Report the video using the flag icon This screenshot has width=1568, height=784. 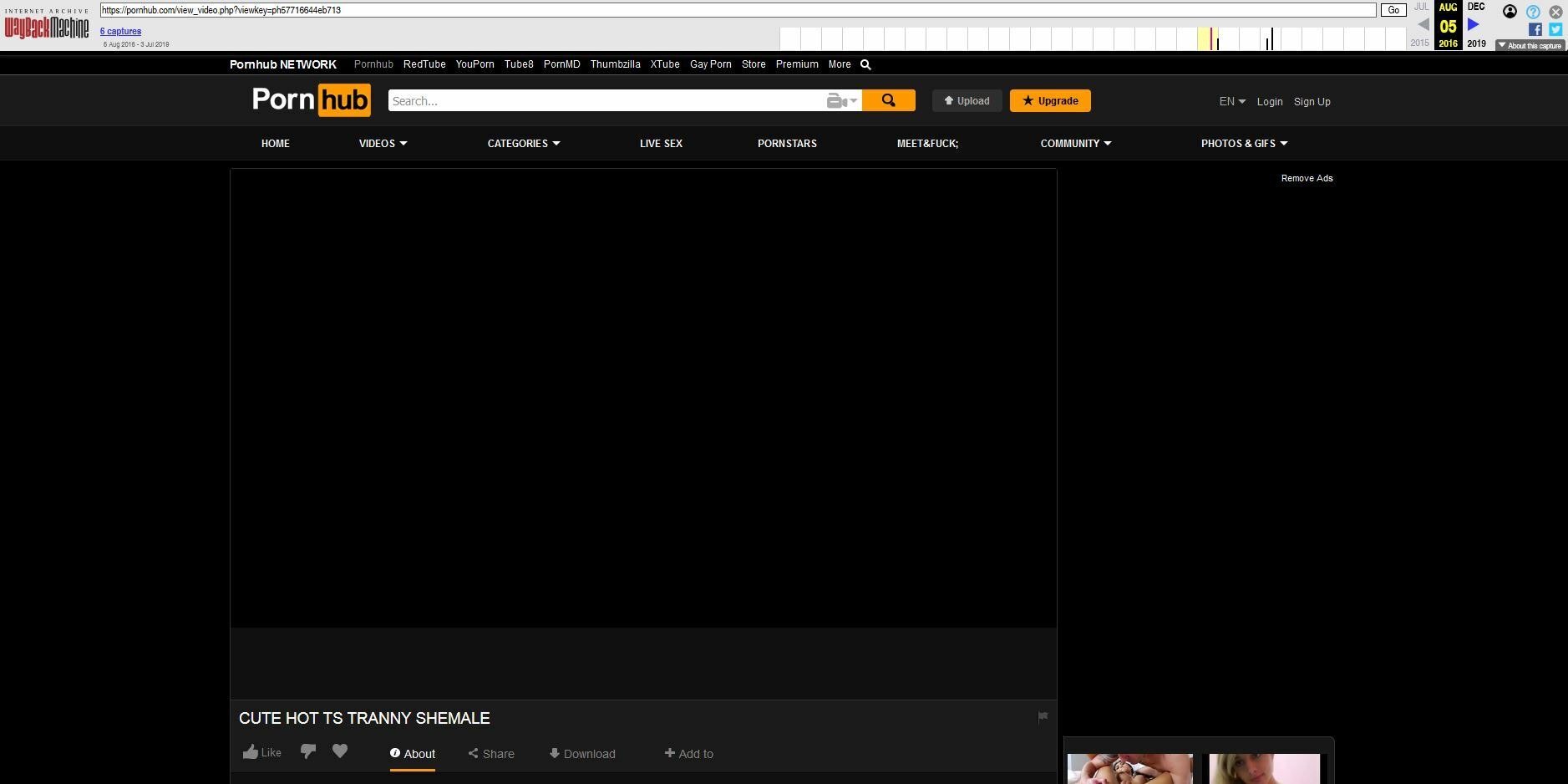pos(1043,717)
